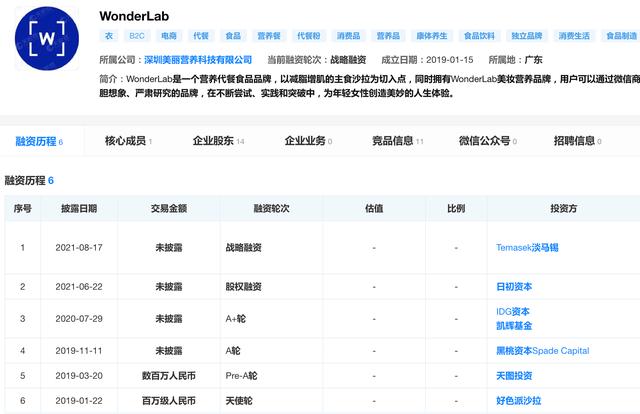Click the 交易金额 column header
The width and height of the screenshot is (640, 414).
[x=169, y=209]
